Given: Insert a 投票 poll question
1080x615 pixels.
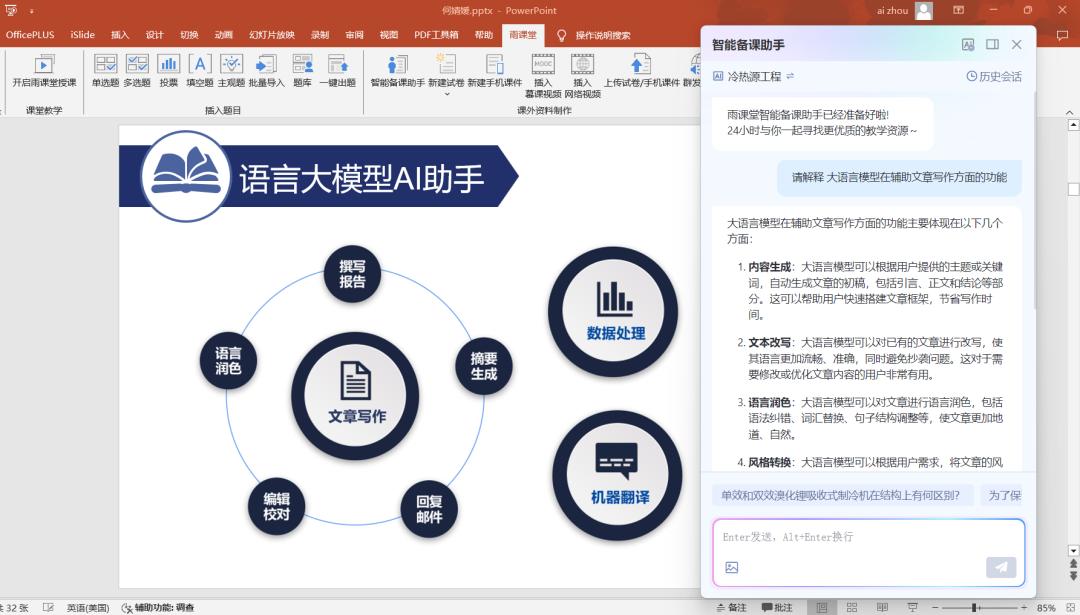Looking at the screenshot, I should tap(168, 70).
